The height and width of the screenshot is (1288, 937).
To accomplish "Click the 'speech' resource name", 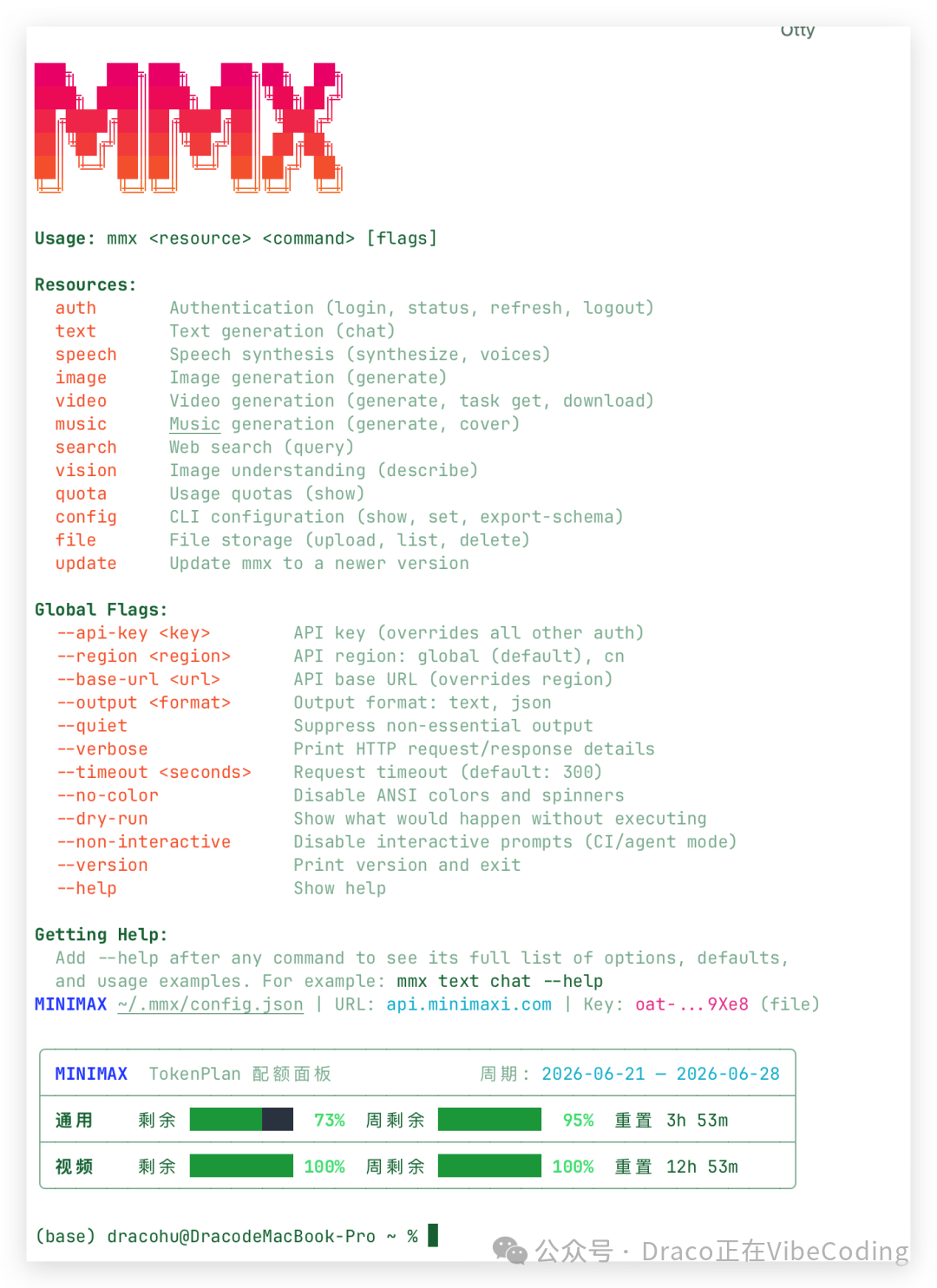I will coord(86,355).
